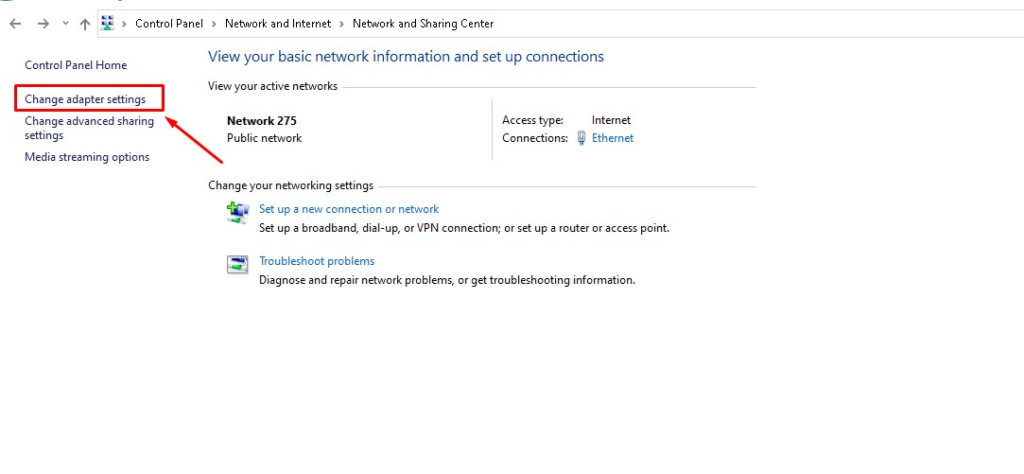Click the Ethernet connection link
Screen dimensions: 1024x474
[613, 138]
